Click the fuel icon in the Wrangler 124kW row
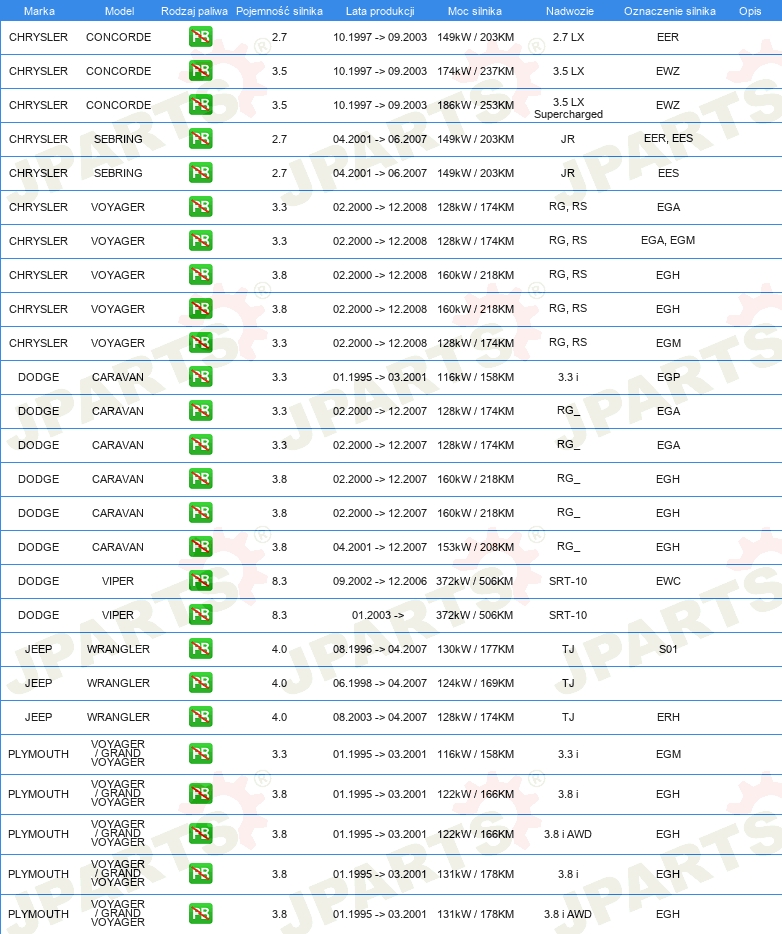782x934 pixels. click(x=201, y=682)
